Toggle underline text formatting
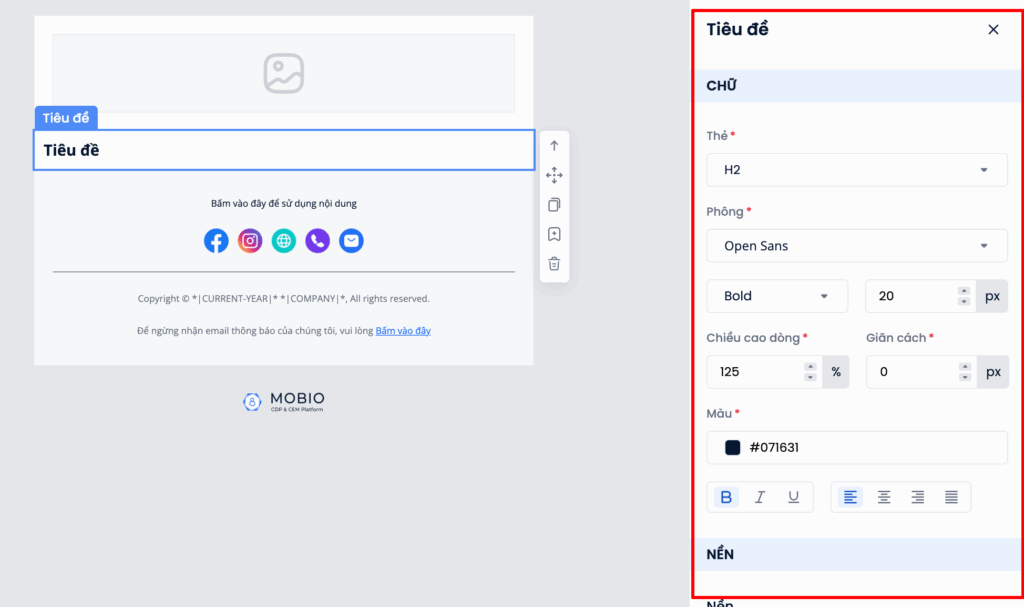The width and height of the screenshot is (1024, 607). click(x=793, y=497)
